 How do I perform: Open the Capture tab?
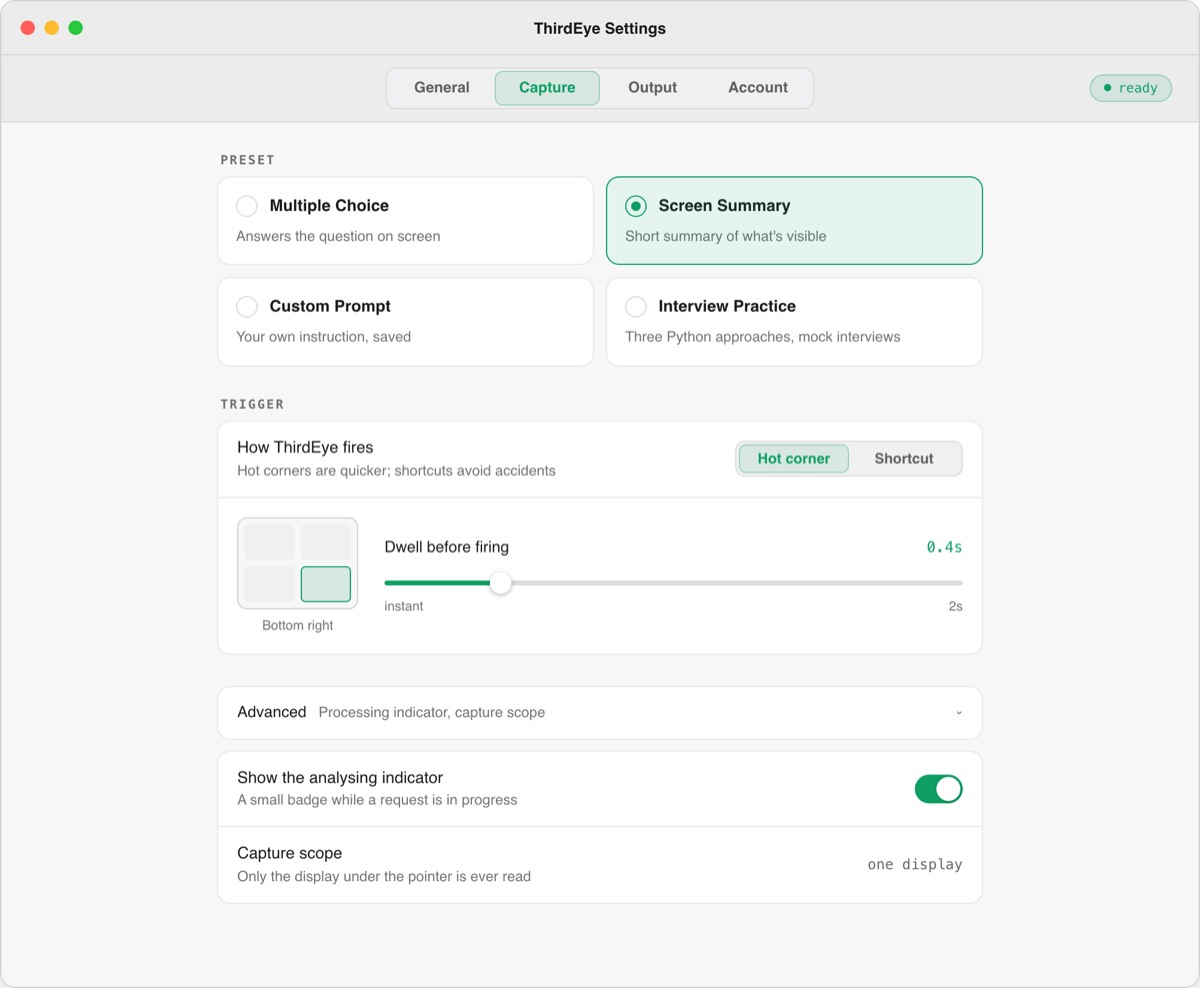click(547, 88)
